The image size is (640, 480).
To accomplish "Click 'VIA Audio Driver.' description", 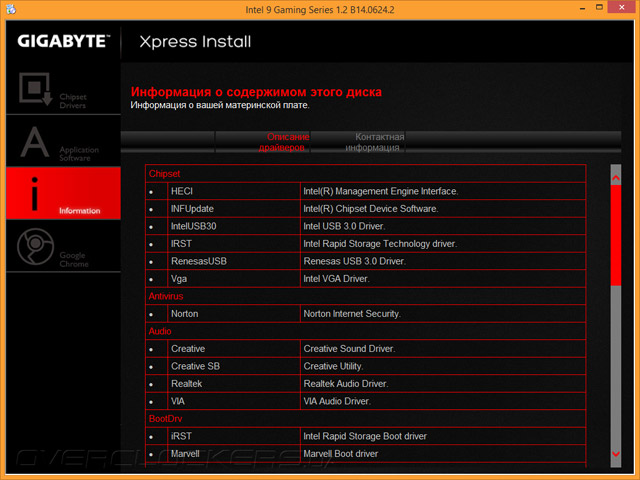I will pos(337,402).
